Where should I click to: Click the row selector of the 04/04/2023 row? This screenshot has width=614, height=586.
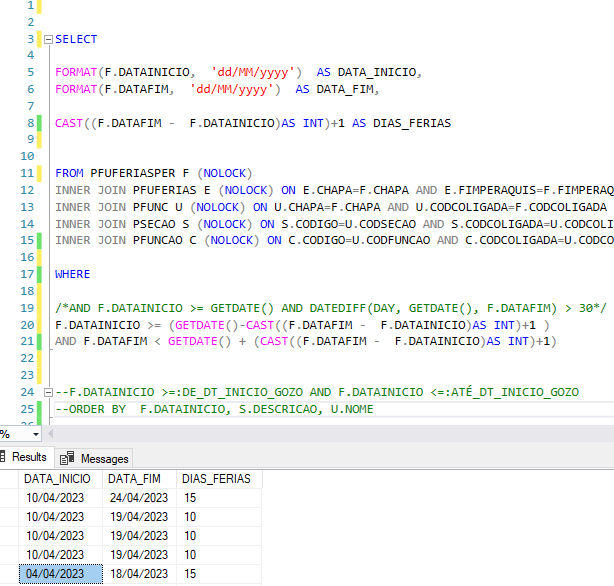tap(9, 574)
